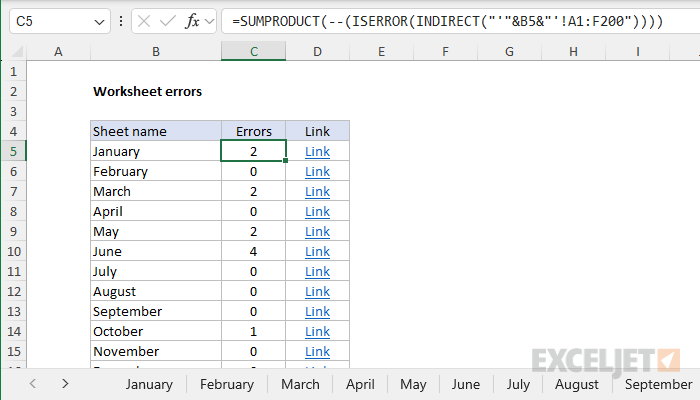The height and width of the screenshot is (400, 700).
Task: Select column A header
Action: click(58, 52)
